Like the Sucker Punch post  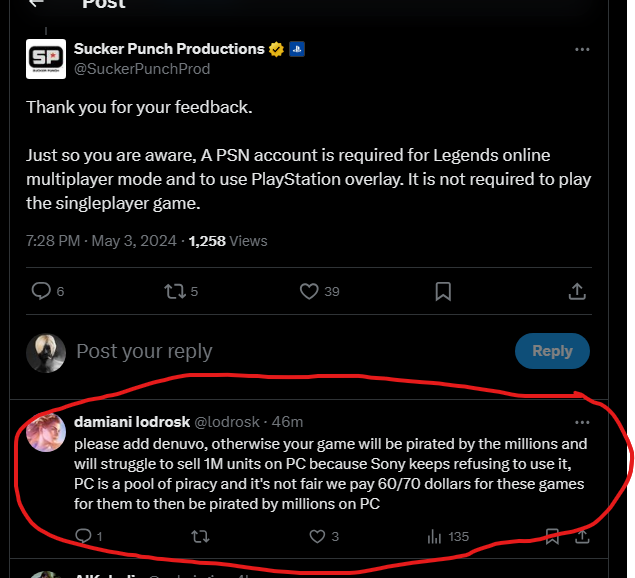310,291
